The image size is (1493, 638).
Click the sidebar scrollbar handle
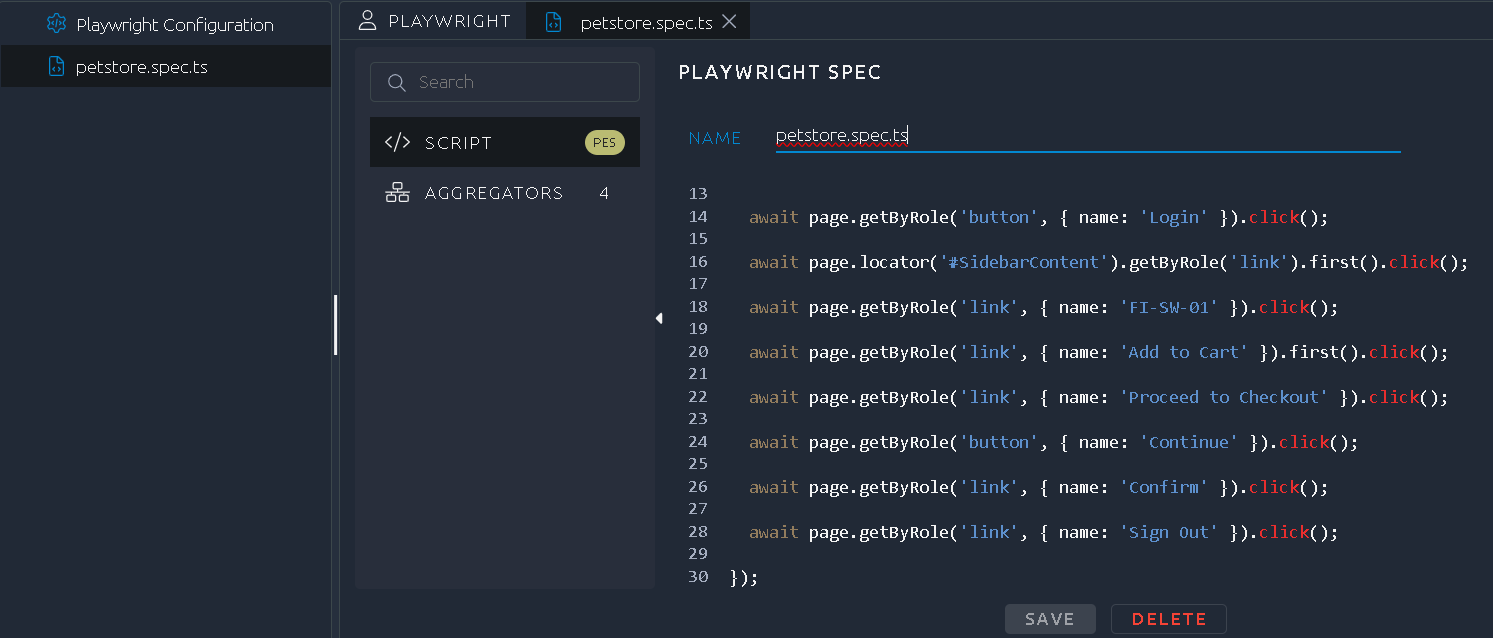coord(335,325)
